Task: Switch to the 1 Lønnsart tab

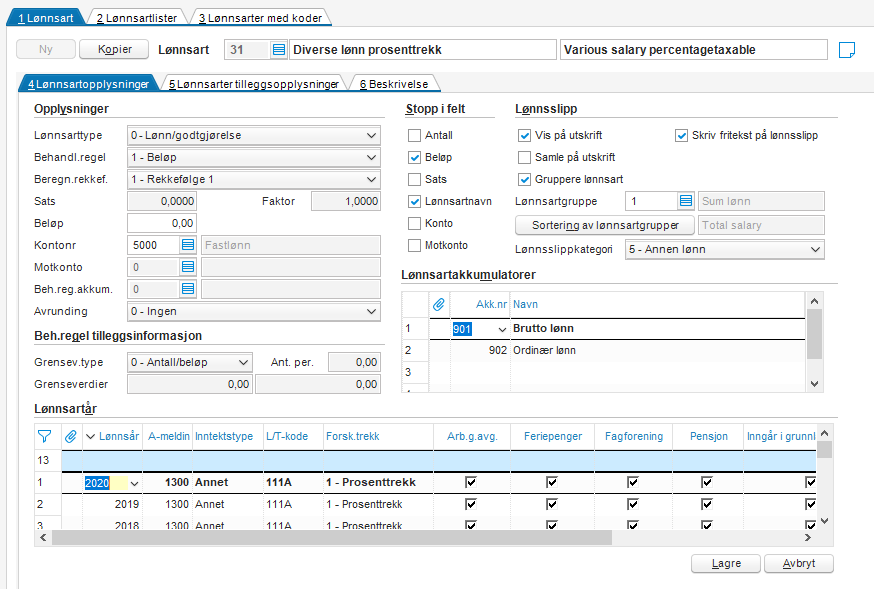Action: pyautogui.click(x=45, y=18)
